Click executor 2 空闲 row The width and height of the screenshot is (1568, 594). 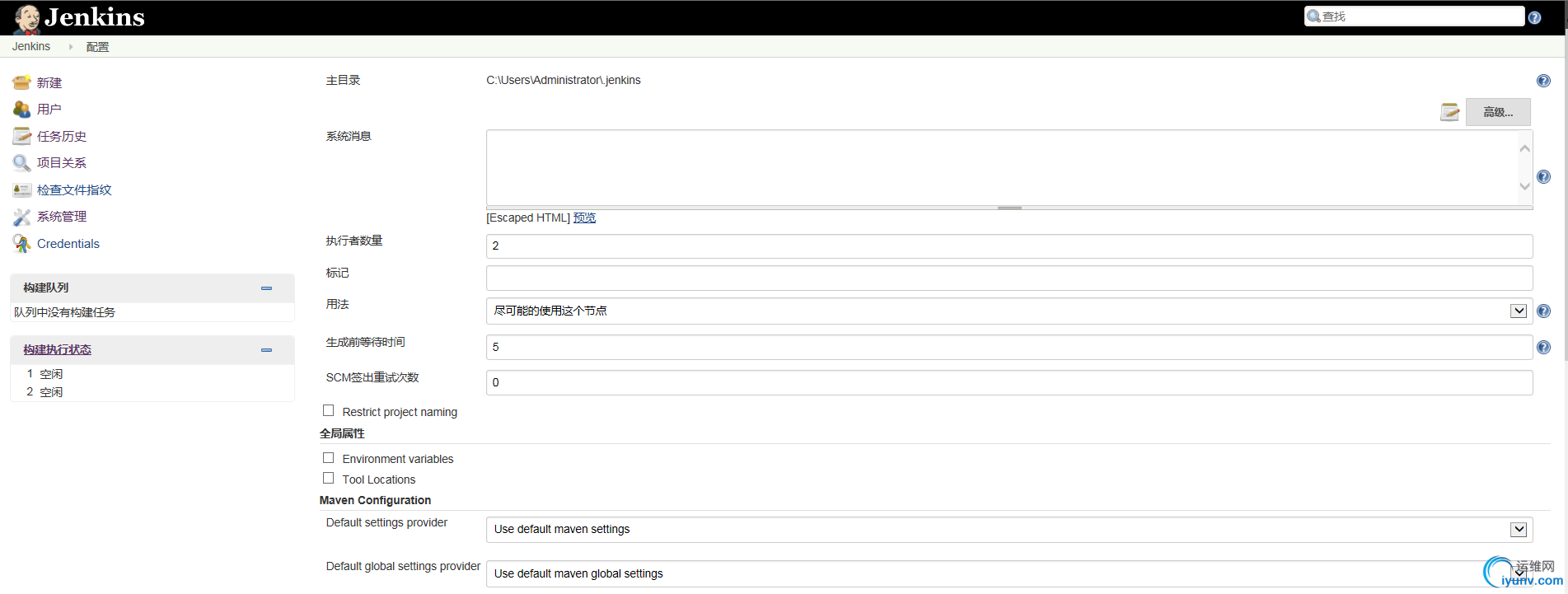click(x=152, y=391)
